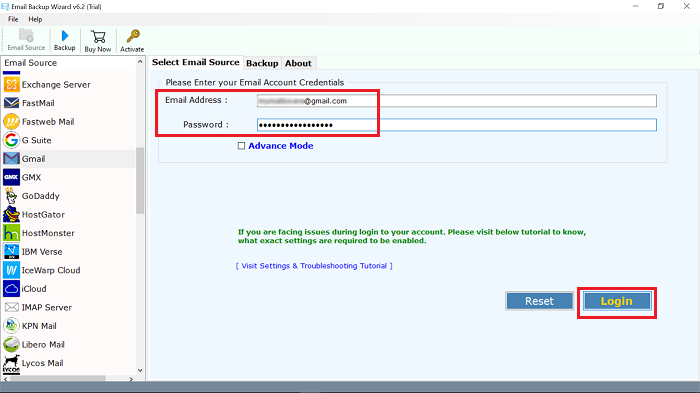Screen dimensions: 700x393
Task: Open the About tab
Action: (x=298, y=63)
